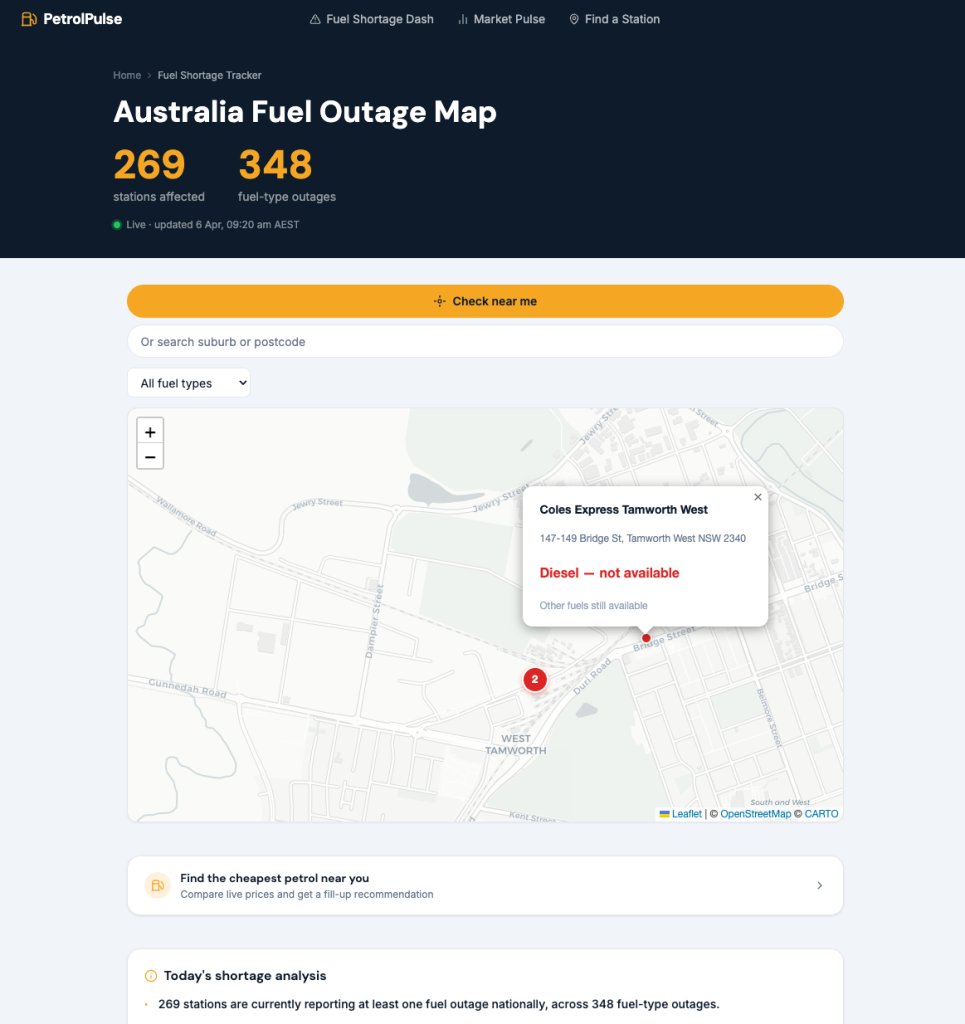
Task: Click the fuel pump icon beside cheapest petrol
Action: (157, 885)
